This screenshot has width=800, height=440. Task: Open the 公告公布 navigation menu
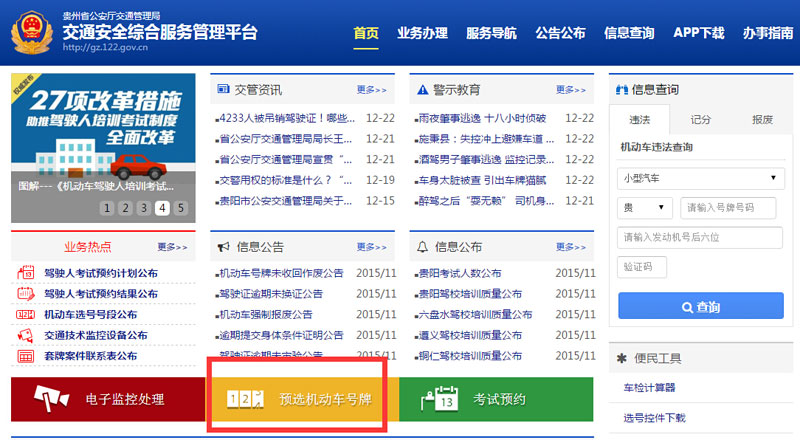pyautogui.click(x=560, y=33)
